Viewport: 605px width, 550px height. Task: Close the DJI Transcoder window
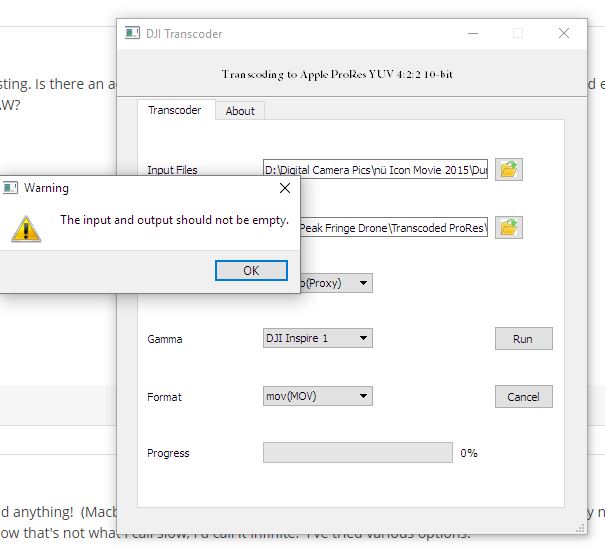coord(564,33)
